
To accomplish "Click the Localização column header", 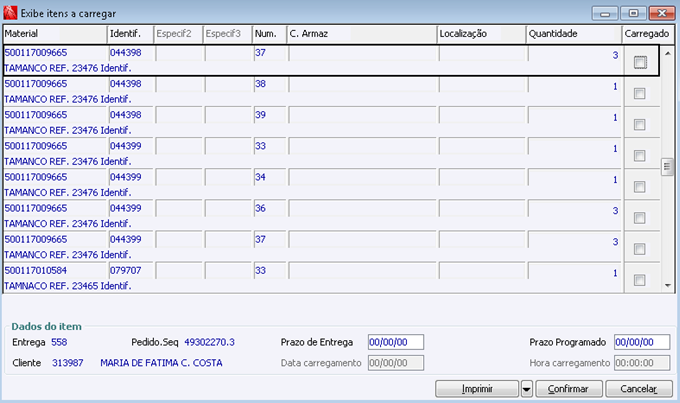I will click(481, 34).
